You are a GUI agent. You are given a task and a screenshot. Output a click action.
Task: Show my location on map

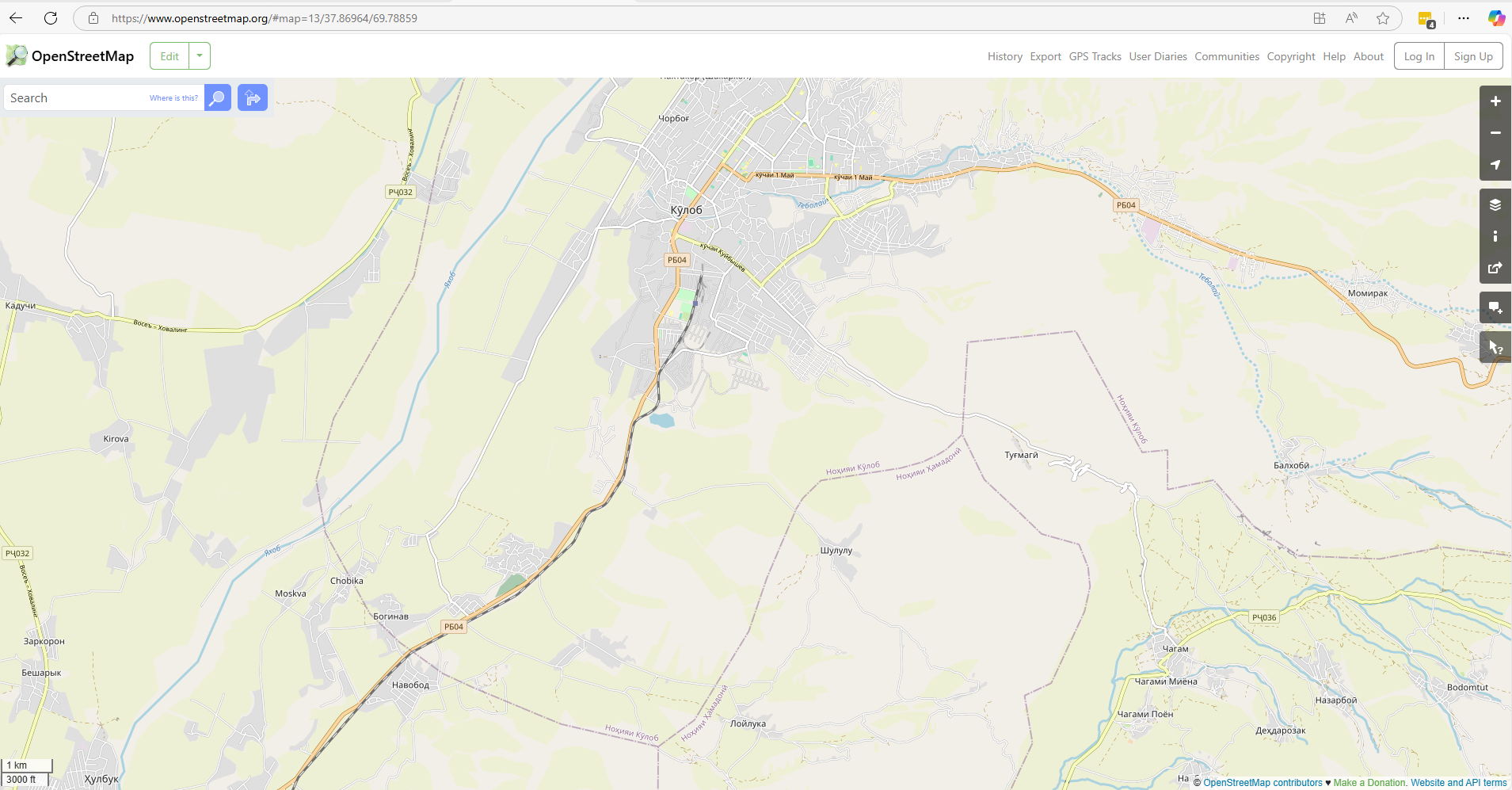point(1495,165)
